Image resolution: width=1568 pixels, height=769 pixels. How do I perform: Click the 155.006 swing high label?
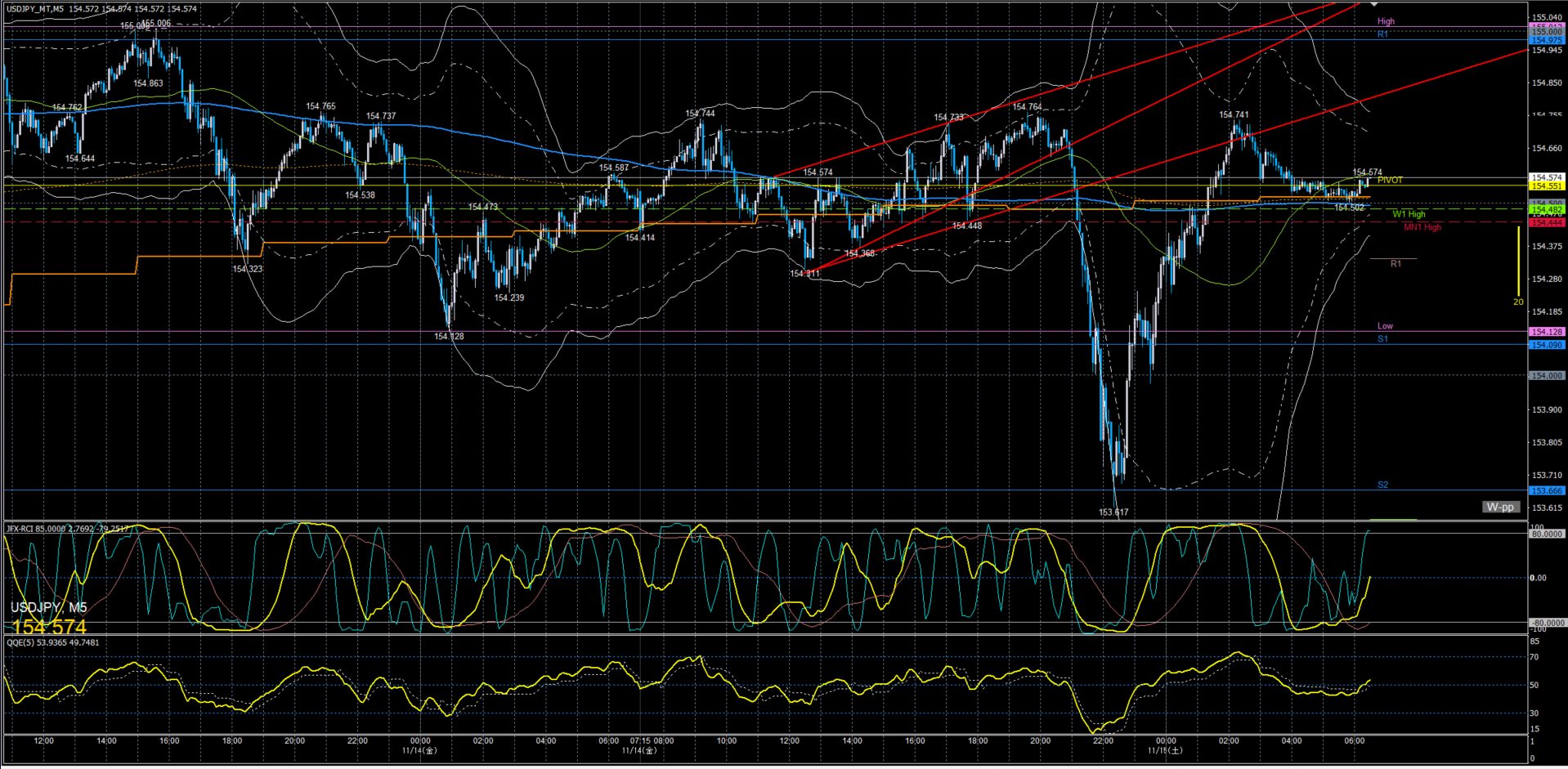155,24
